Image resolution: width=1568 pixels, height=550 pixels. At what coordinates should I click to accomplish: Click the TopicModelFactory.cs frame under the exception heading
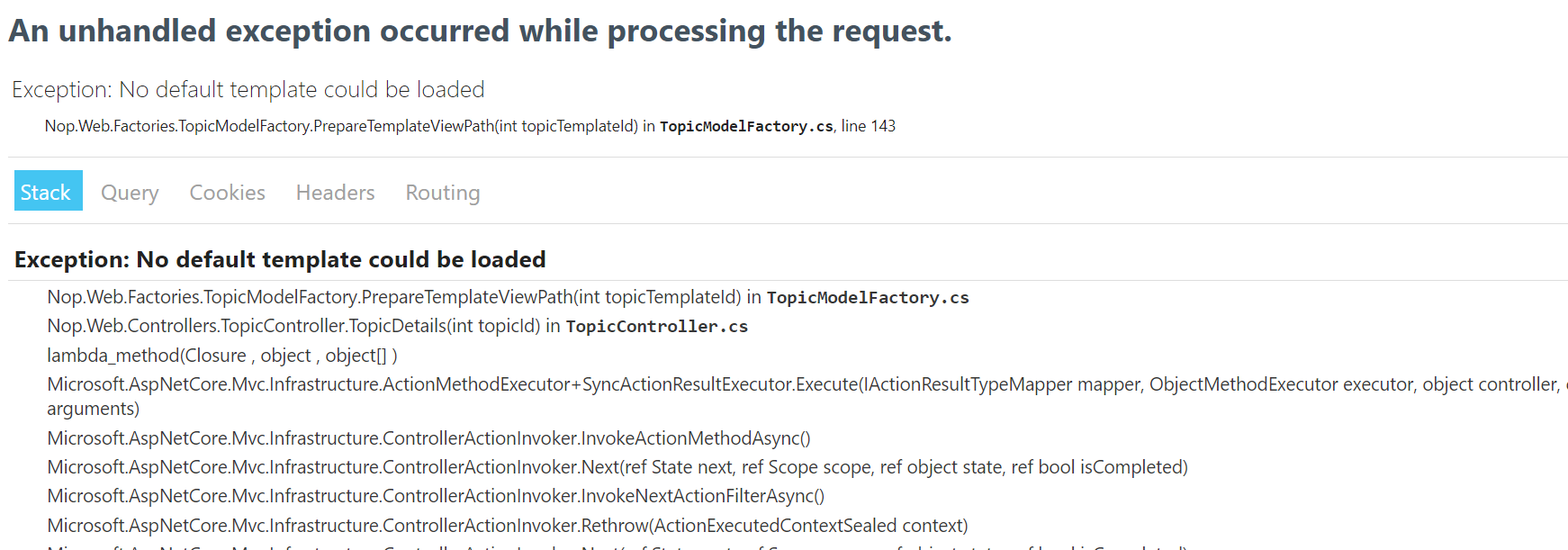point(867,297)
